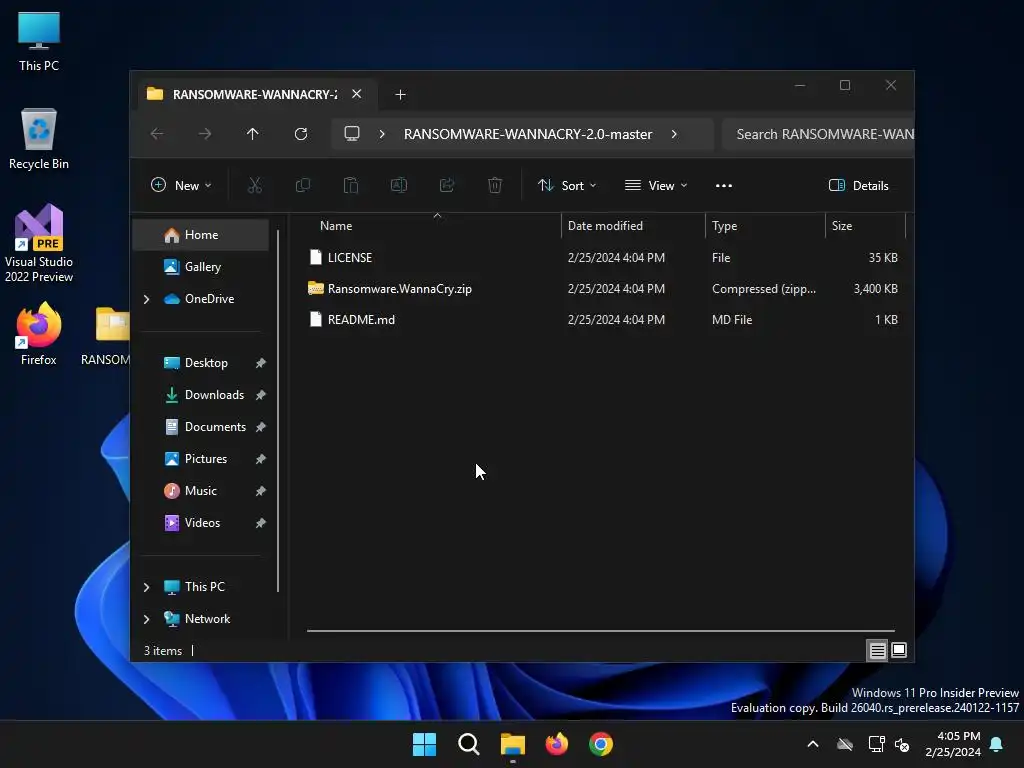Sort by Size column header

(x=865, y=226)
